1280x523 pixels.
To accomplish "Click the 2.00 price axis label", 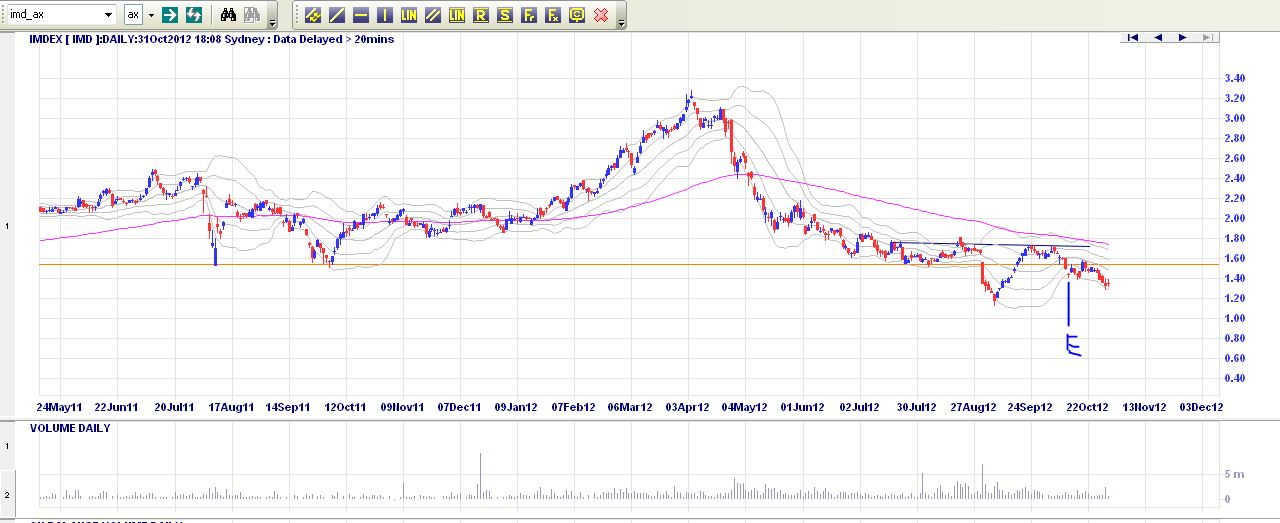I will 1235,218.
